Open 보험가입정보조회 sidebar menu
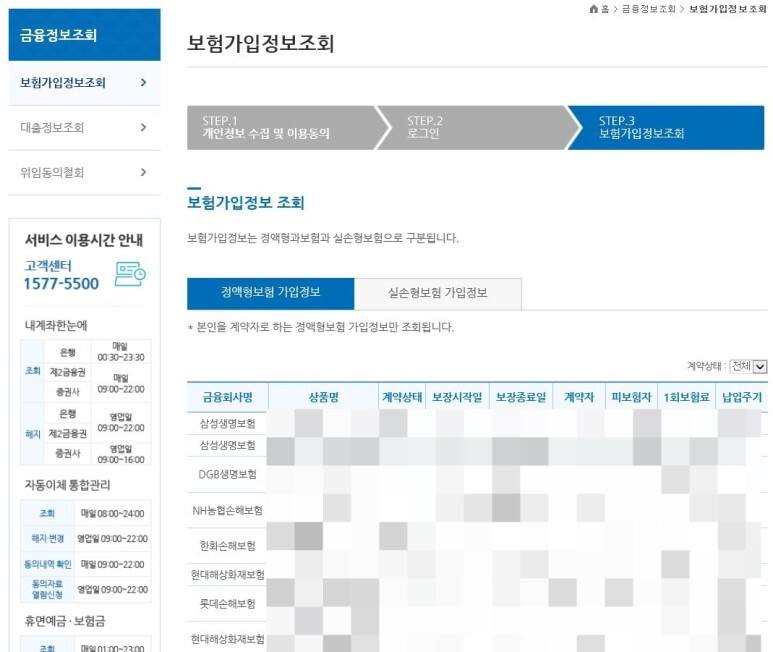 tap(84, 83)
